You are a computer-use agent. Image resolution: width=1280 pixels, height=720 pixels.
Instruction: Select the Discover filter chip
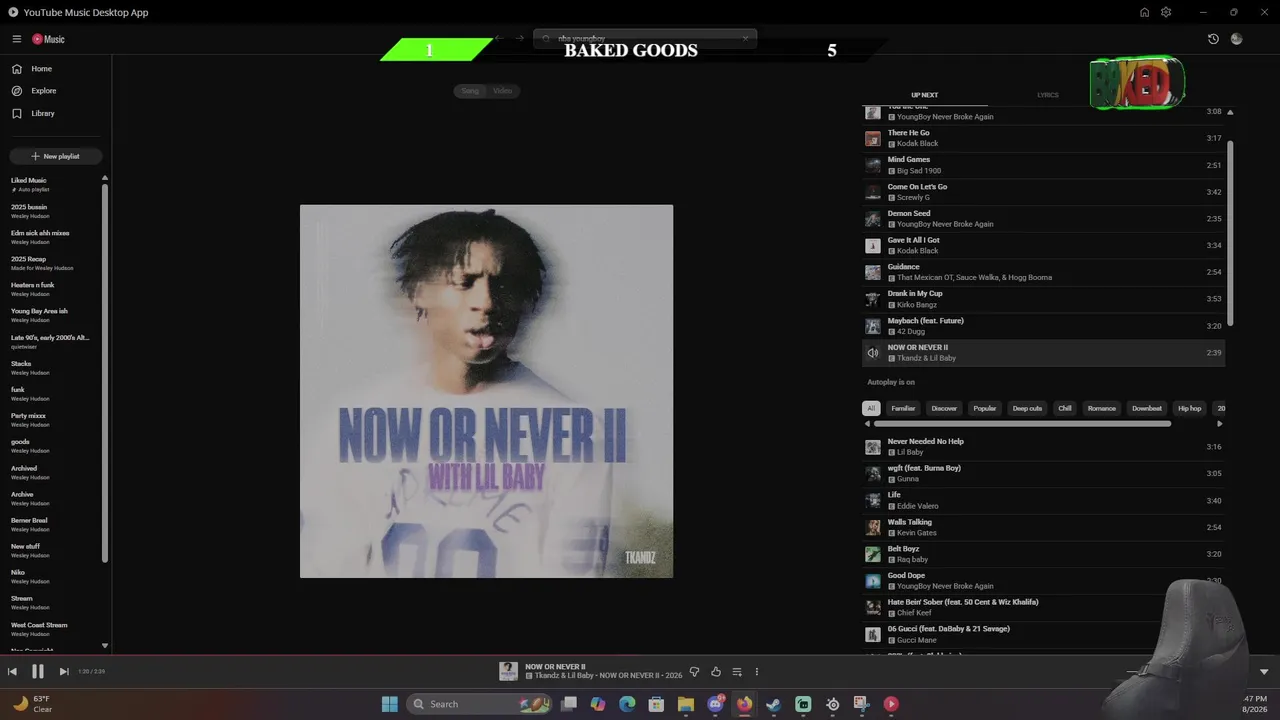click(x=944, y=408)
